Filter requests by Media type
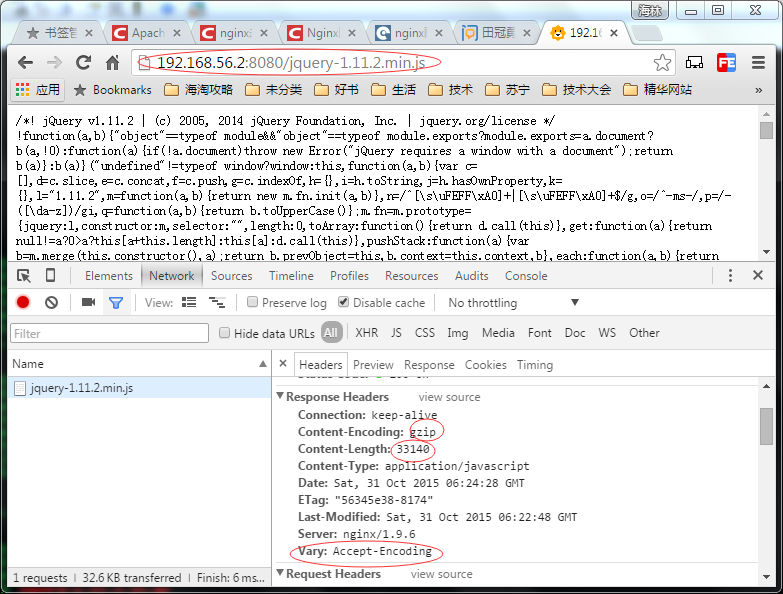 498,333
